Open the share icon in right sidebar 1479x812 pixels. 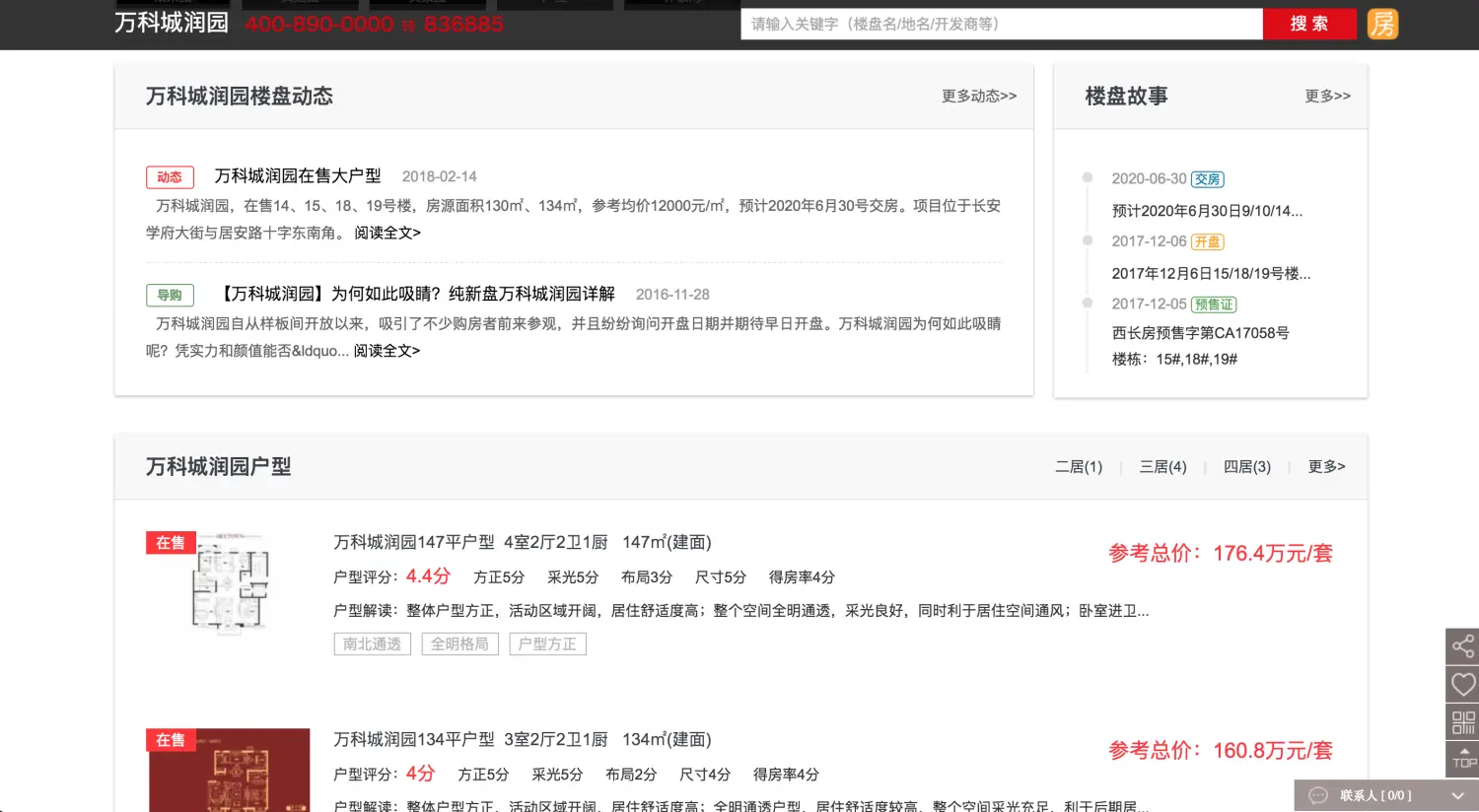pos(1462,646)
